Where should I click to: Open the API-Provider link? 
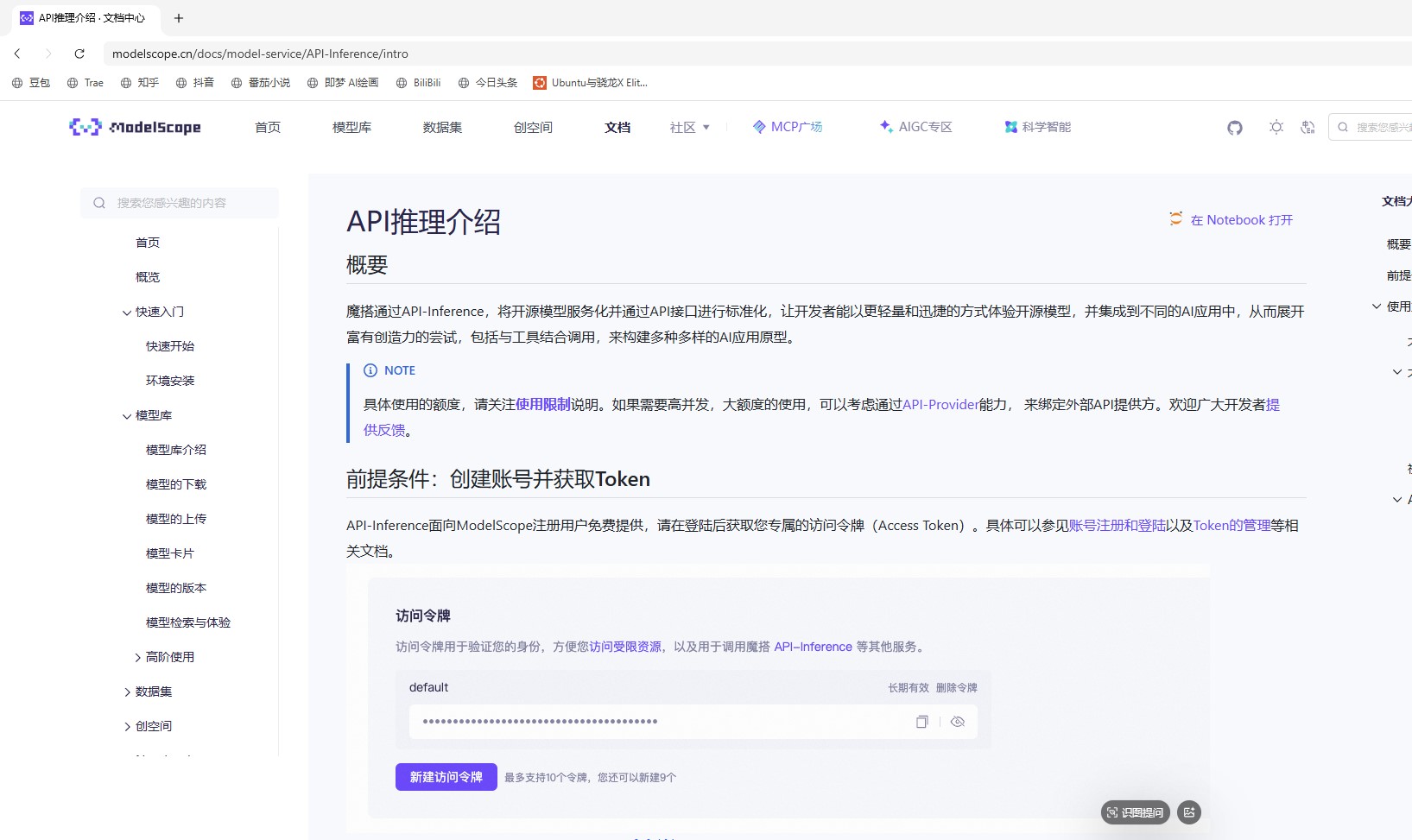click(x=940, y=404)
